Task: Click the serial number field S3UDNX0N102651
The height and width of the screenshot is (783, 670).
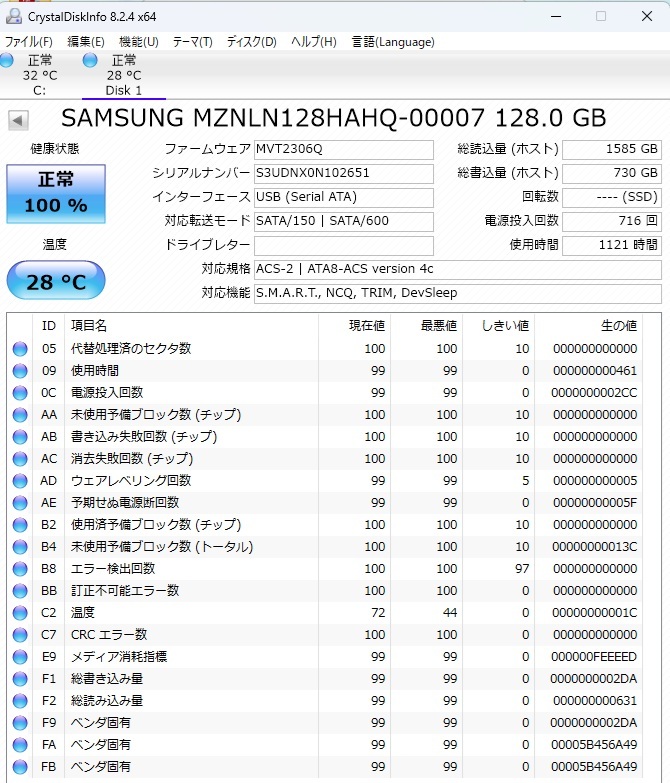Action: pos(343,173)
